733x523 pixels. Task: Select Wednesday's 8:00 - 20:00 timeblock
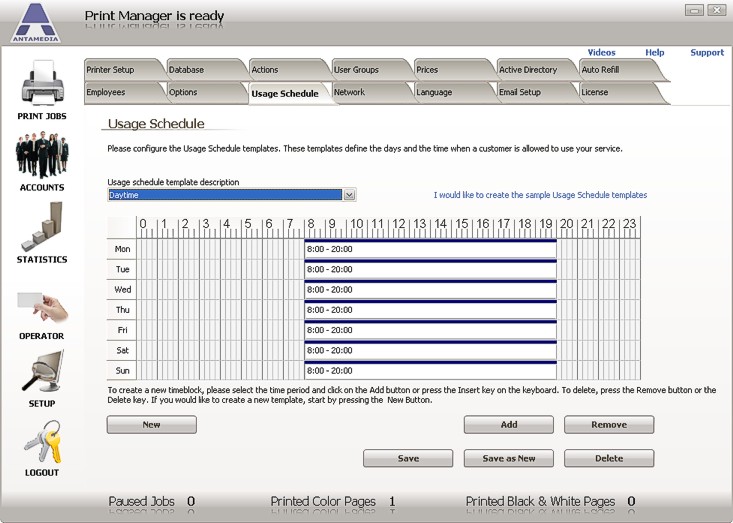click(430, 289)
